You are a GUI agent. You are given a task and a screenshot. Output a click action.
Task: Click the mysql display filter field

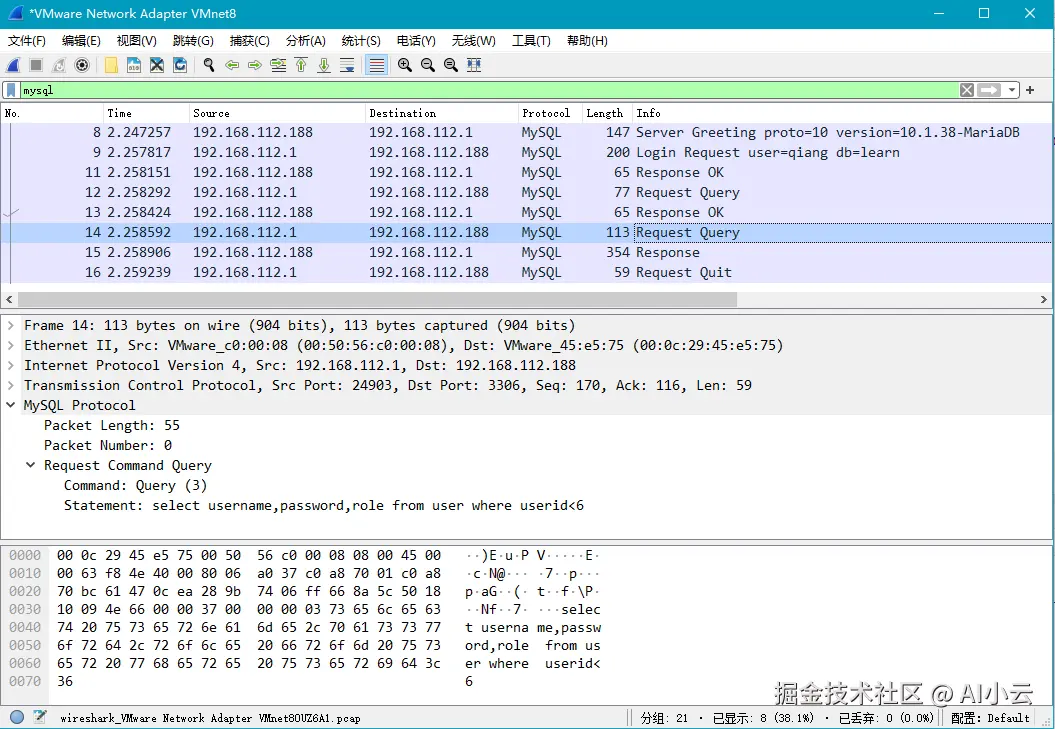(489, 90)
